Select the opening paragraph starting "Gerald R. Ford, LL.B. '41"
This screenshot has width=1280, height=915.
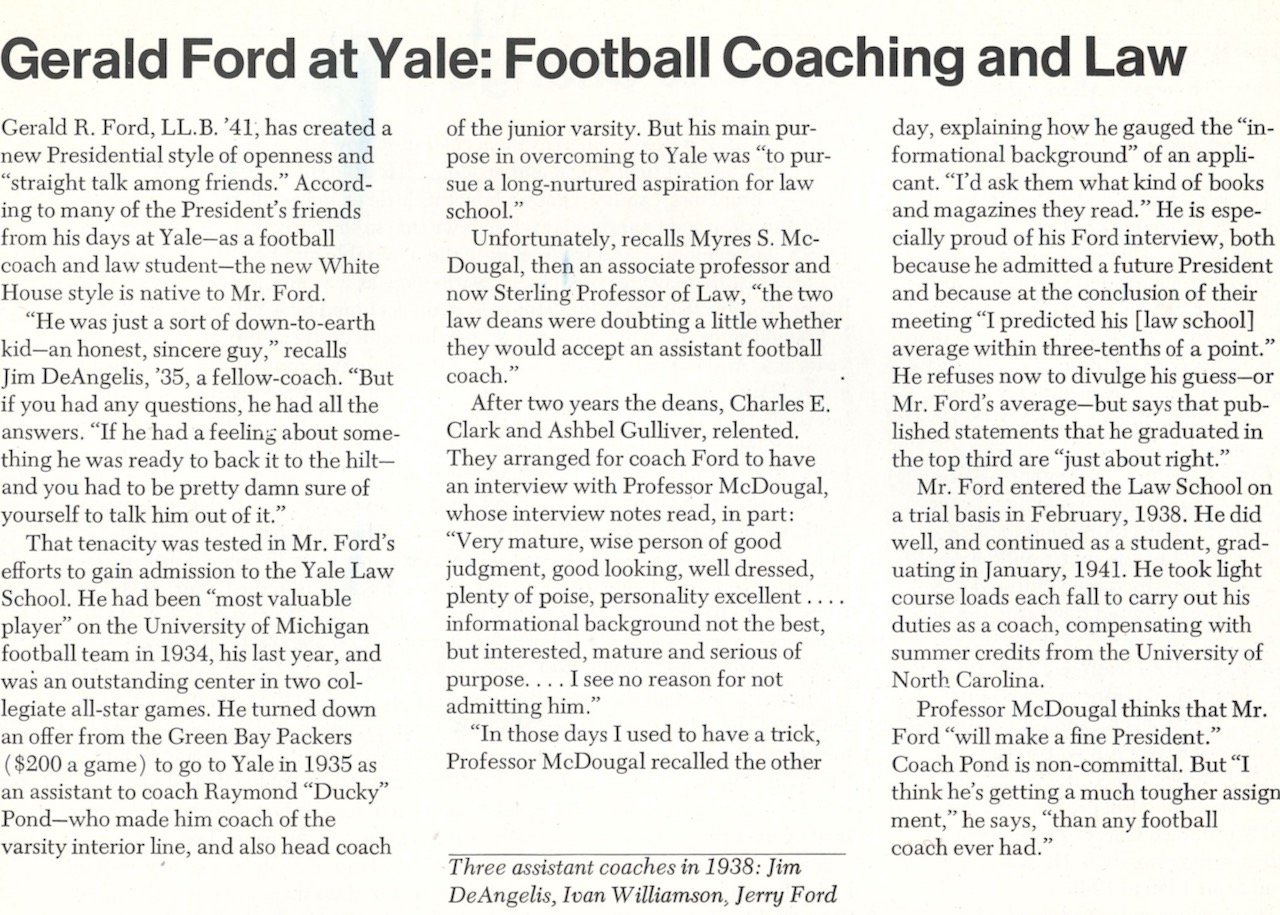pos(201,212)
